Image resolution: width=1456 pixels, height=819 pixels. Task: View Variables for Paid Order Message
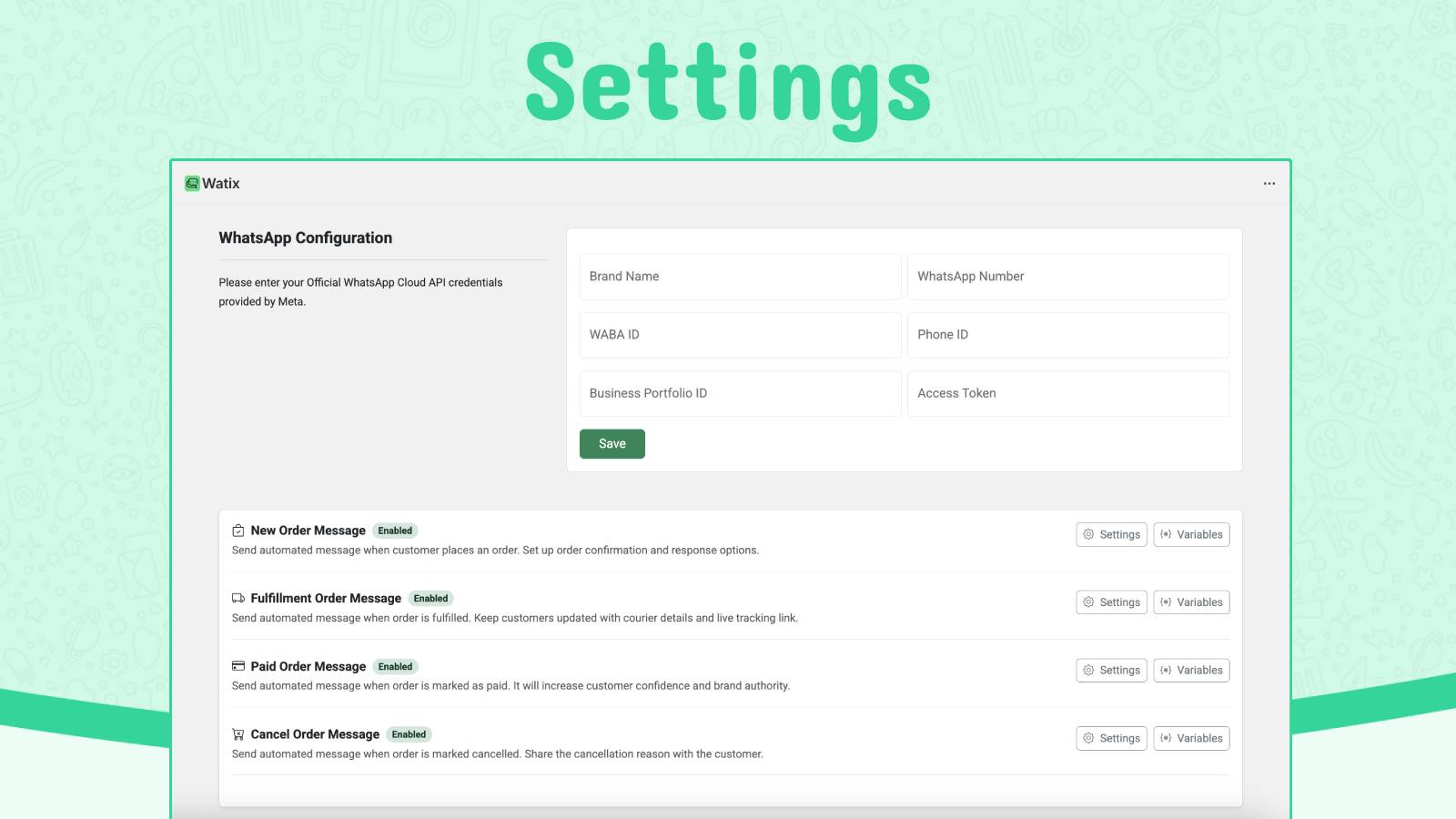pyautogui.click(x=1191, y=671)
